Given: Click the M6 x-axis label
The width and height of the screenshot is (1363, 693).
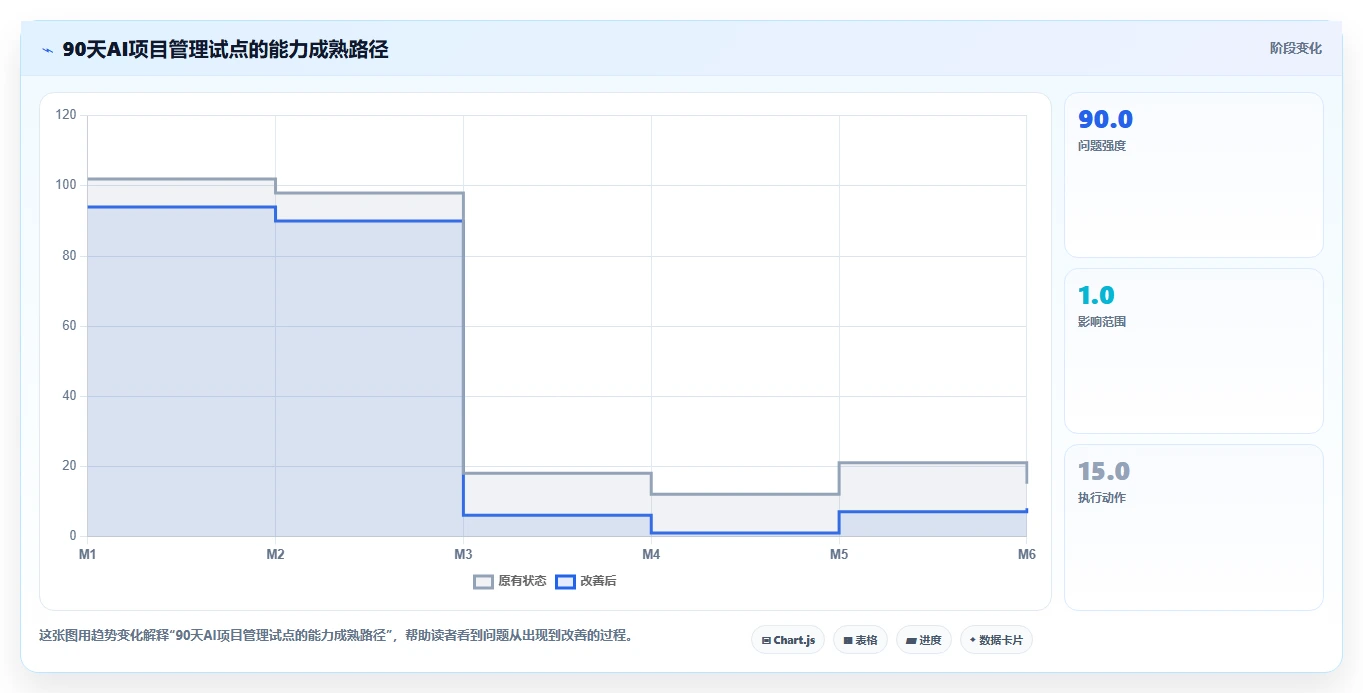Looking at the screenshot, I should 1027,554.
